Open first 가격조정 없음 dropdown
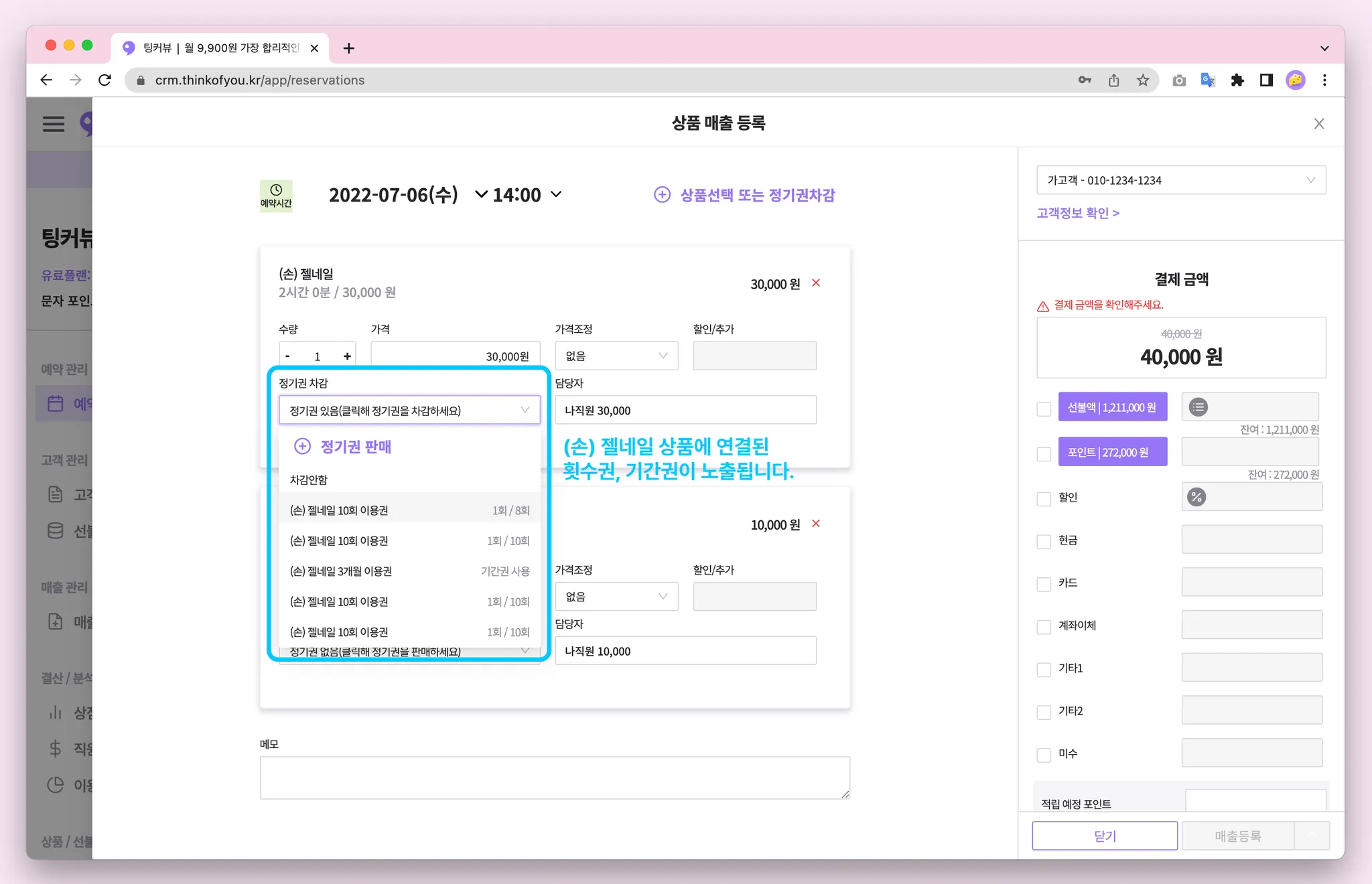This screenshot has width=1372, height=884. pos(616,356)
